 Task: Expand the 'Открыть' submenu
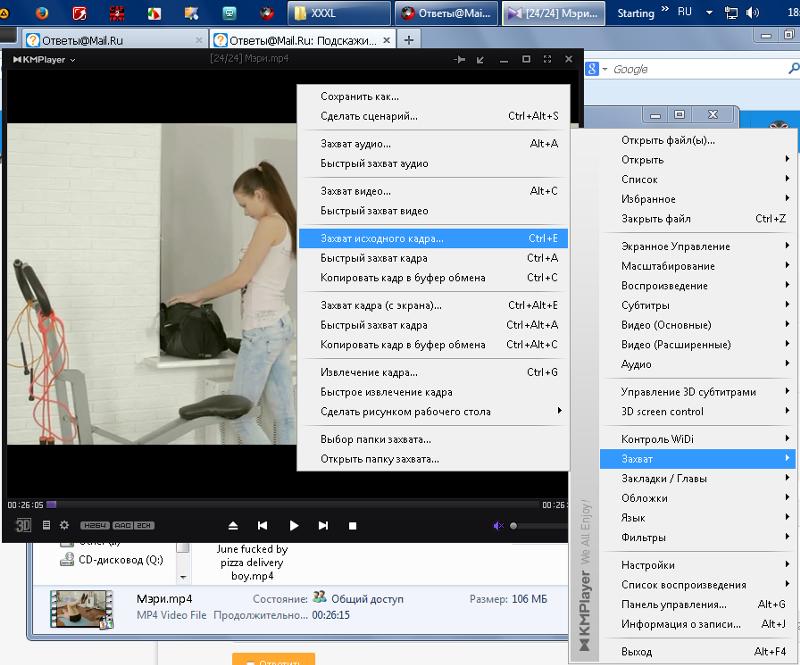697,160
